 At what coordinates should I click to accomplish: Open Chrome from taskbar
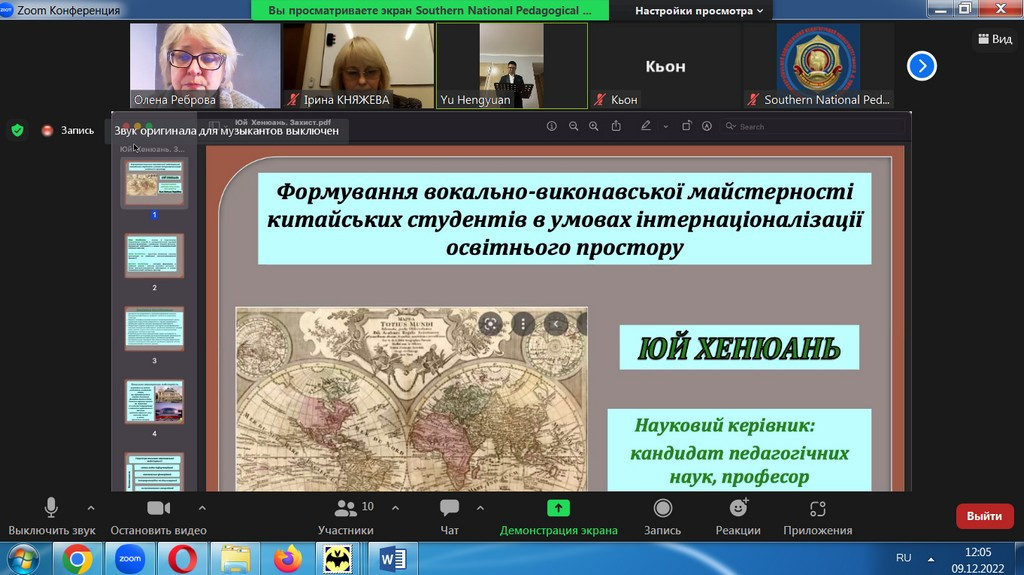click(x=77, y=559)
